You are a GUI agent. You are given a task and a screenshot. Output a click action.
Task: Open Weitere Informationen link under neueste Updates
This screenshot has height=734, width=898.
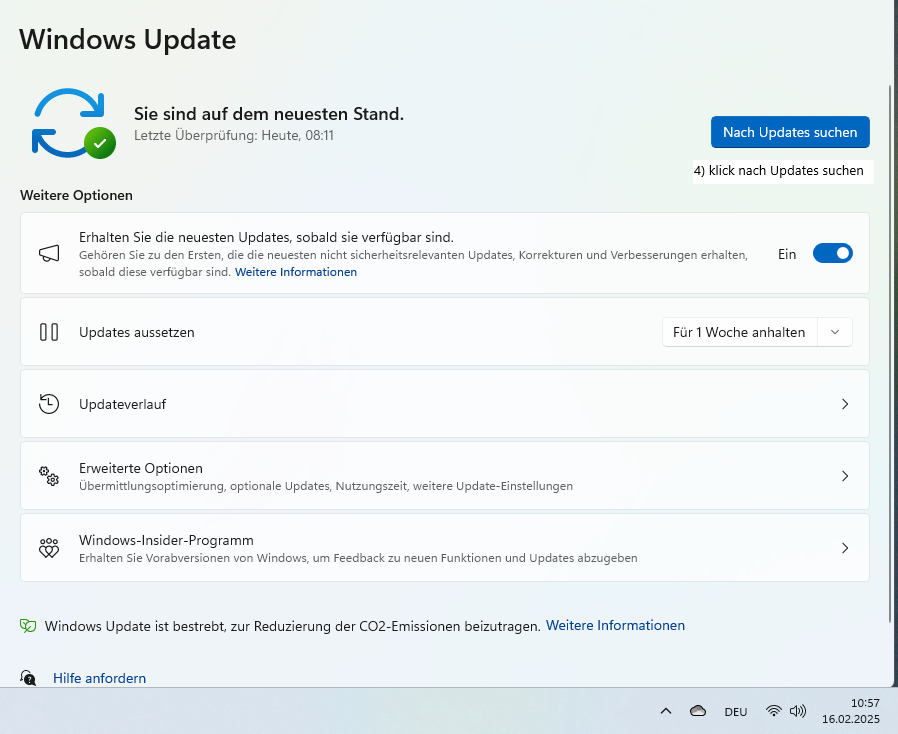(296, 272)
